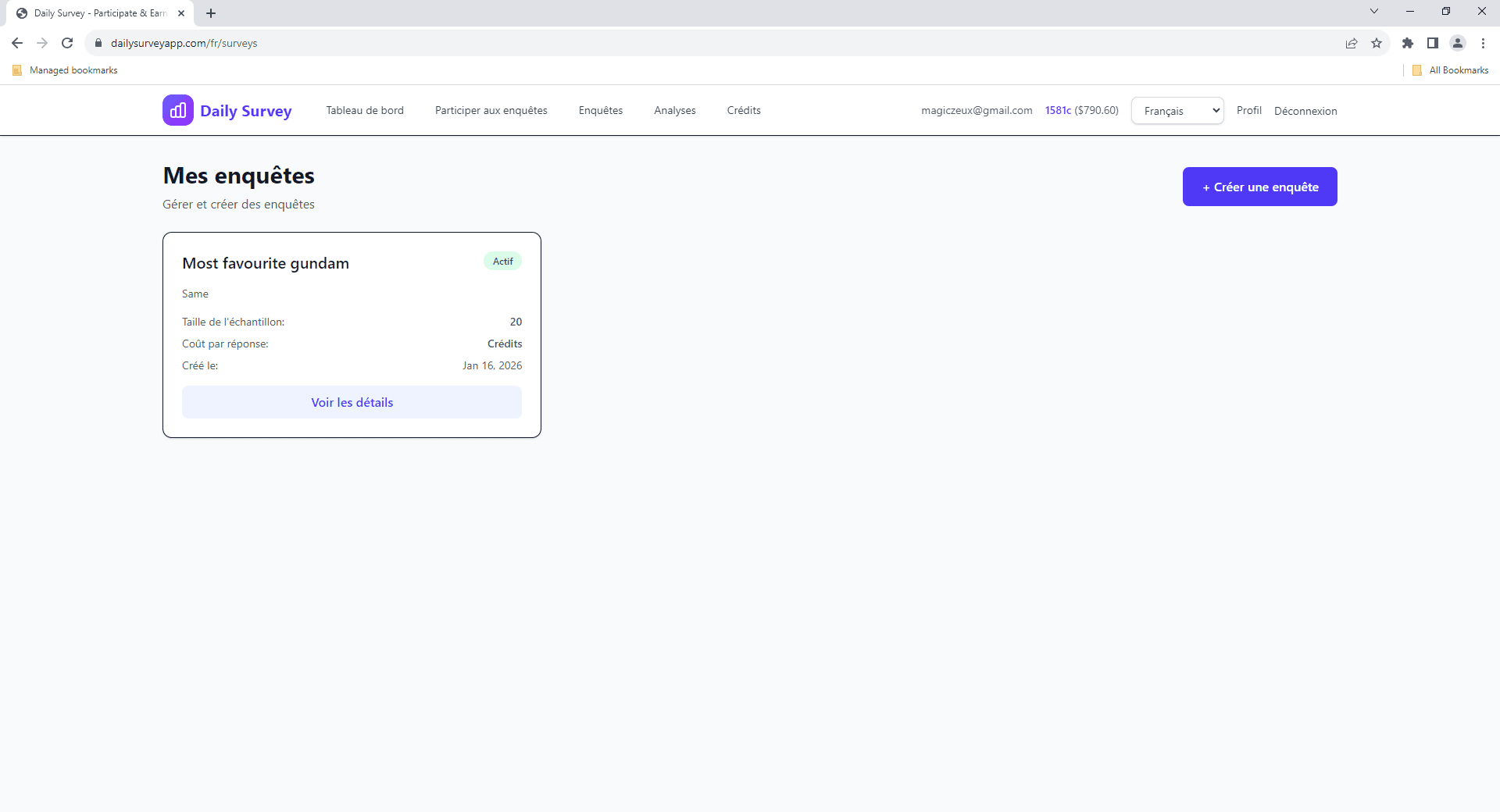Toggle the browser side panel icon
Viewport: 1500px width, 812px height.
1433,43
